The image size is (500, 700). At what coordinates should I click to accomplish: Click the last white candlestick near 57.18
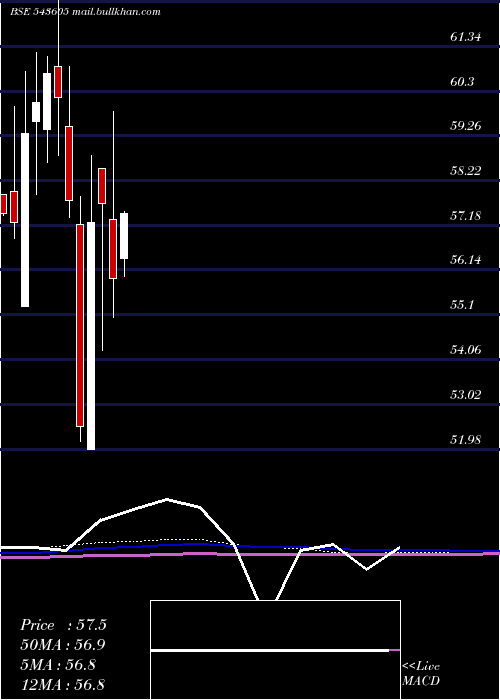click(124, 236)
